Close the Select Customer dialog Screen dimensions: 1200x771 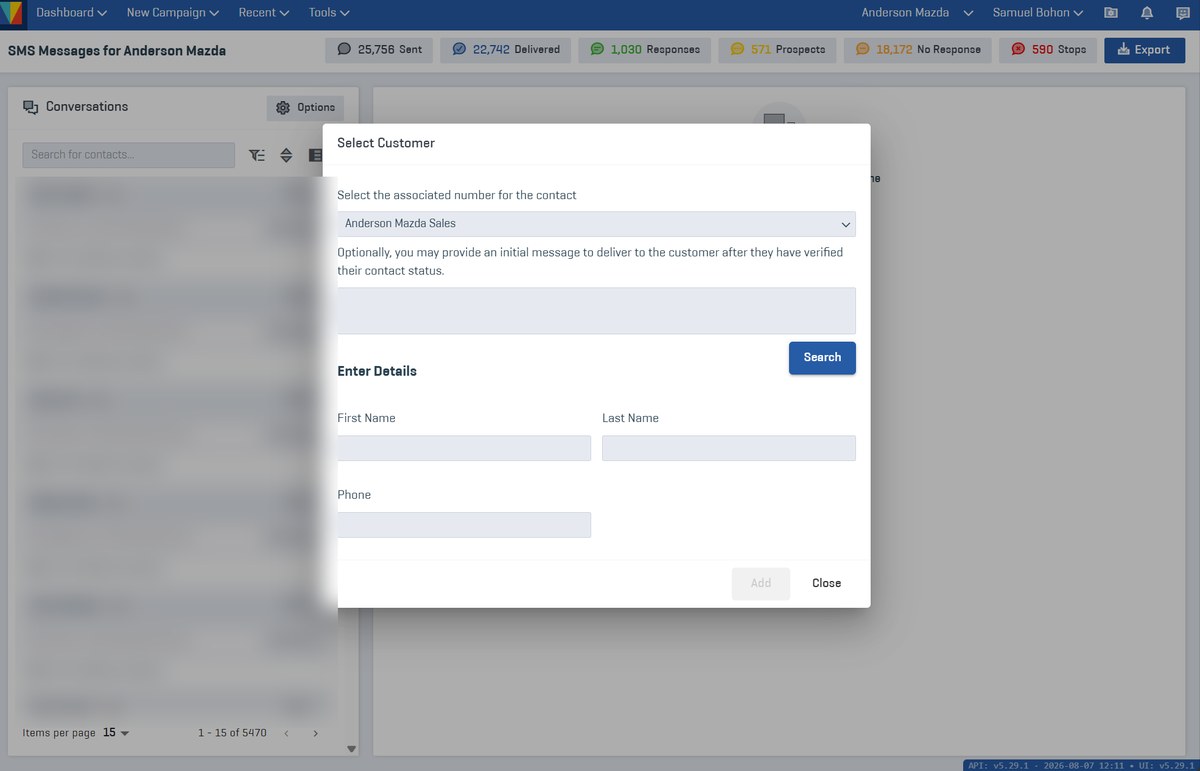[x=826, y=584]
